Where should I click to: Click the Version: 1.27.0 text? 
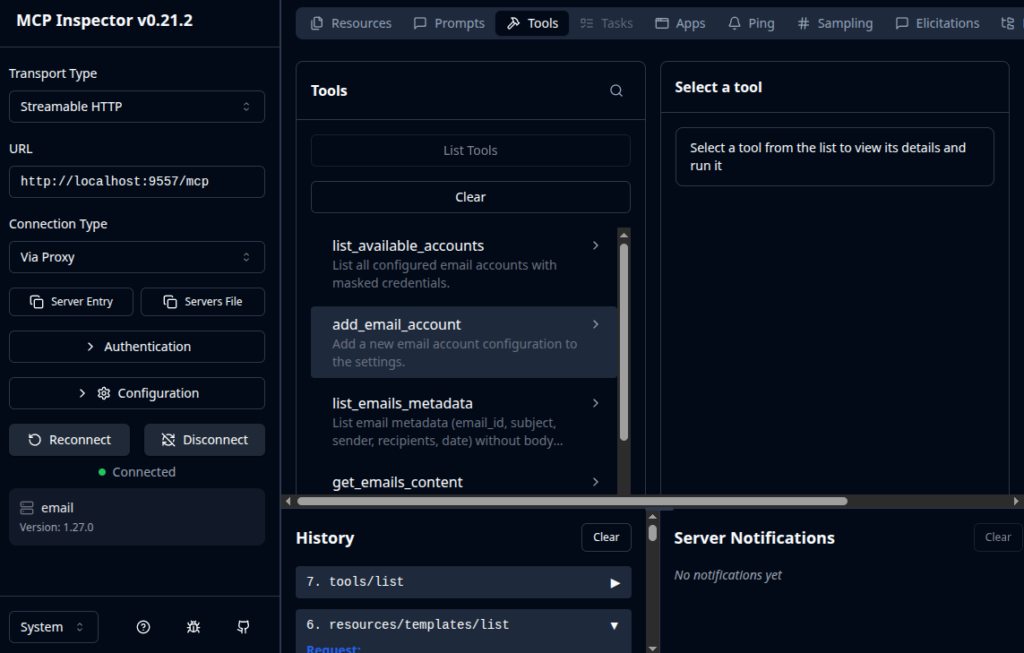coord(56,527)
